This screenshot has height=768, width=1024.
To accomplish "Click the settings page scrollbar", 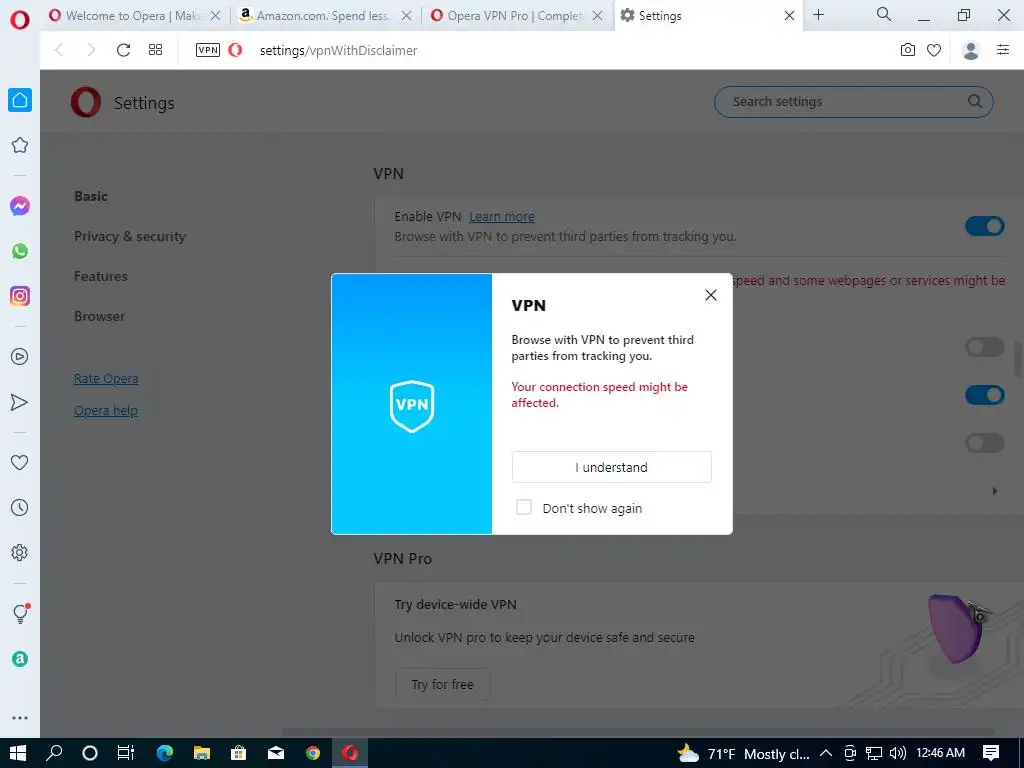I will tap(1018, 358).
